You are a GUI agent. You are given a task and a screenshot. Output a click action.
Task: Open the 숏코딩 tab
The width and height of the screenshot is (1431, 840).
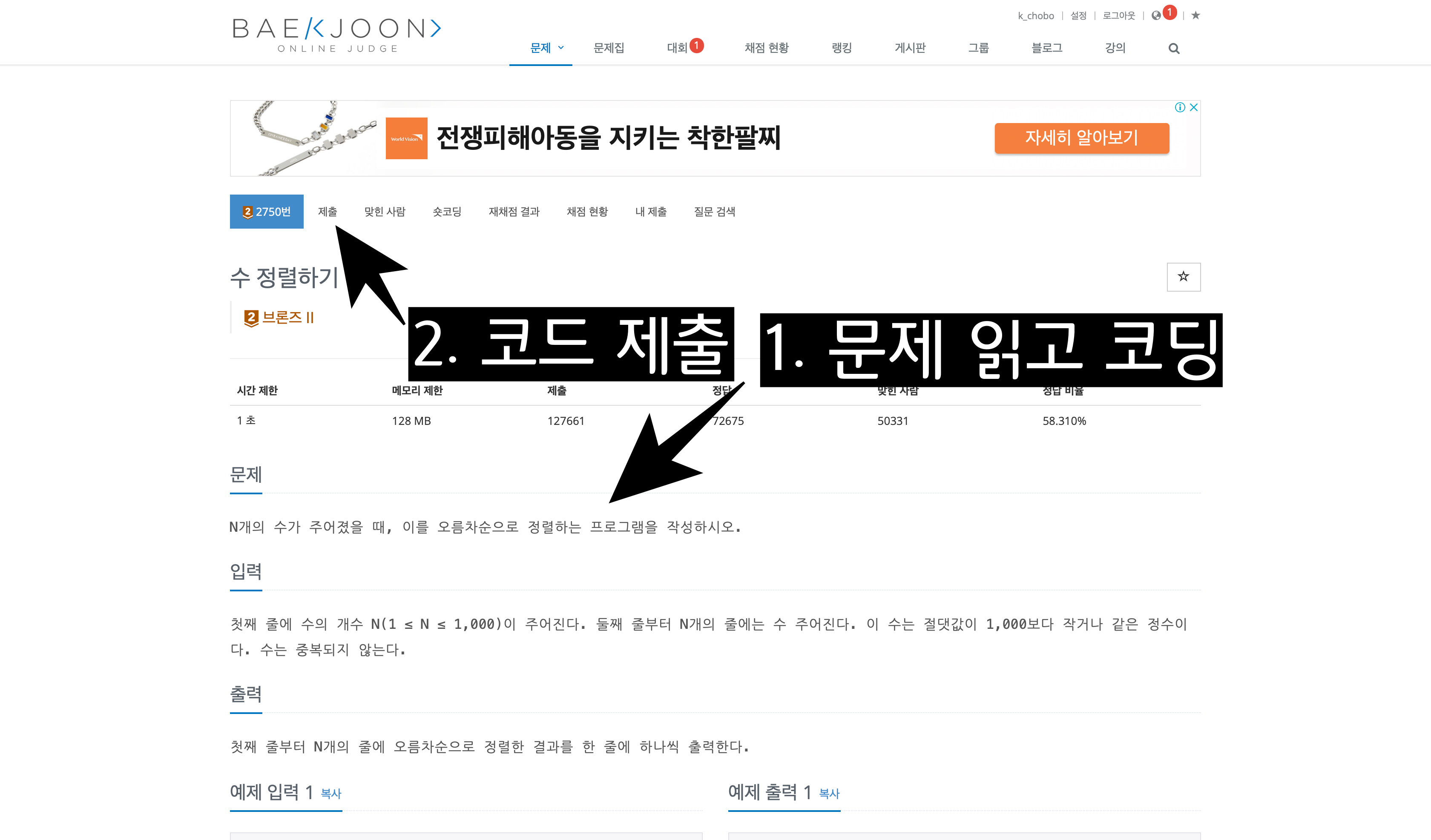click(x=447, y=212)
